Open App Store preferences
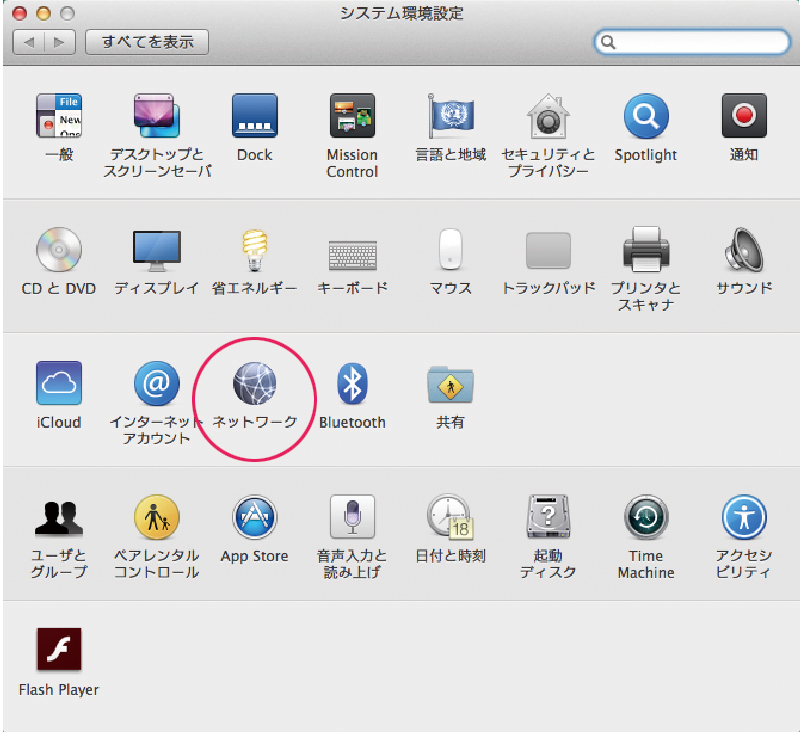The width and height of the screenshot is (802, 733). click(255, 517)
